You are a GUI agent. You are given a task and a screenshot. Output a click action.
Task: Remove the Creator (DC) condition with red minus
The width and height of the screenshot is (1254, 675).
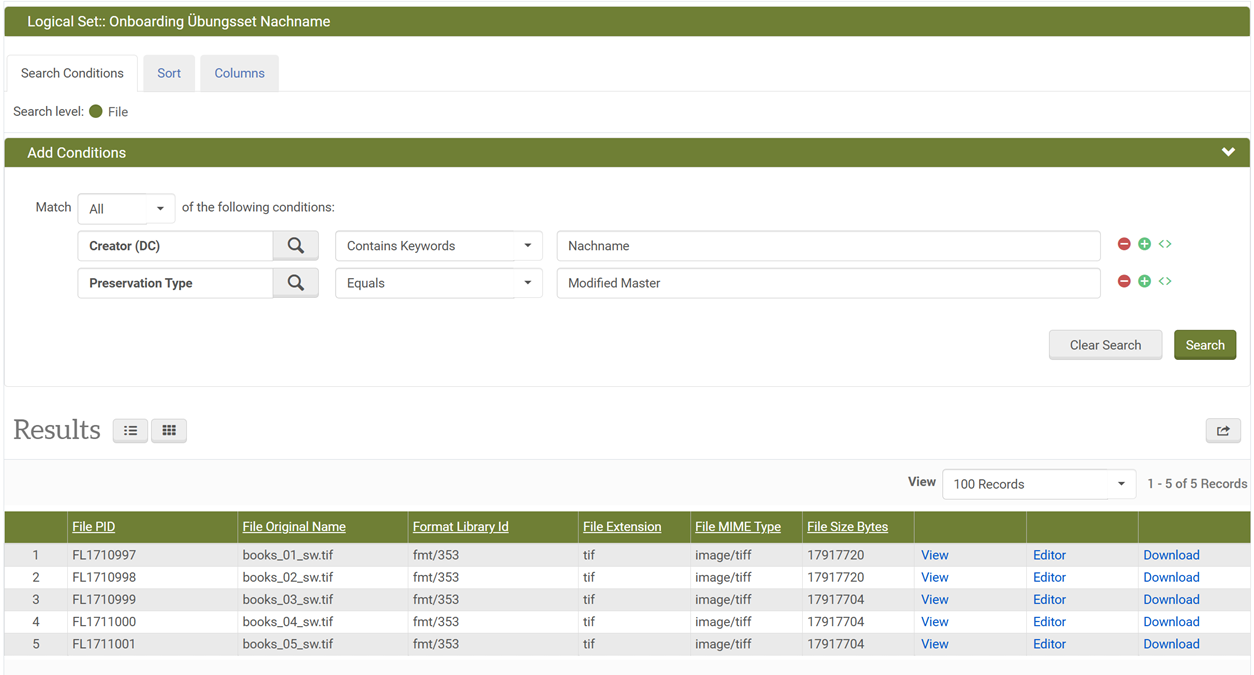1124,244
